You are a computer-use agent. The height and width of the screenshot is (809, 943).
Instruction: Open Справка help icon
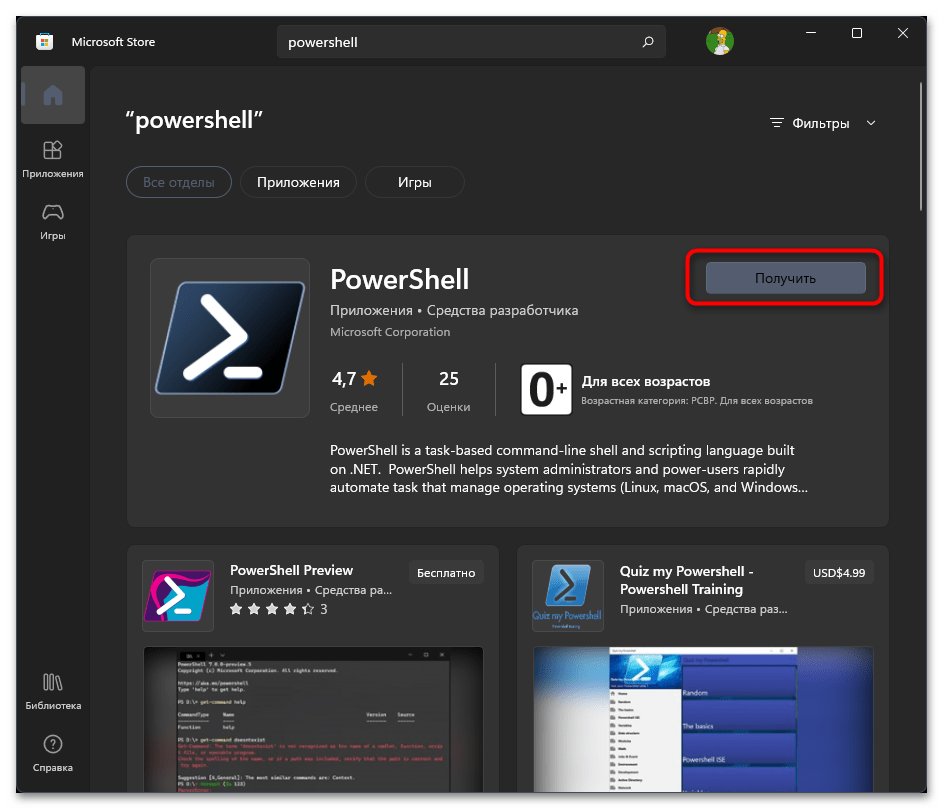point(52,753)
